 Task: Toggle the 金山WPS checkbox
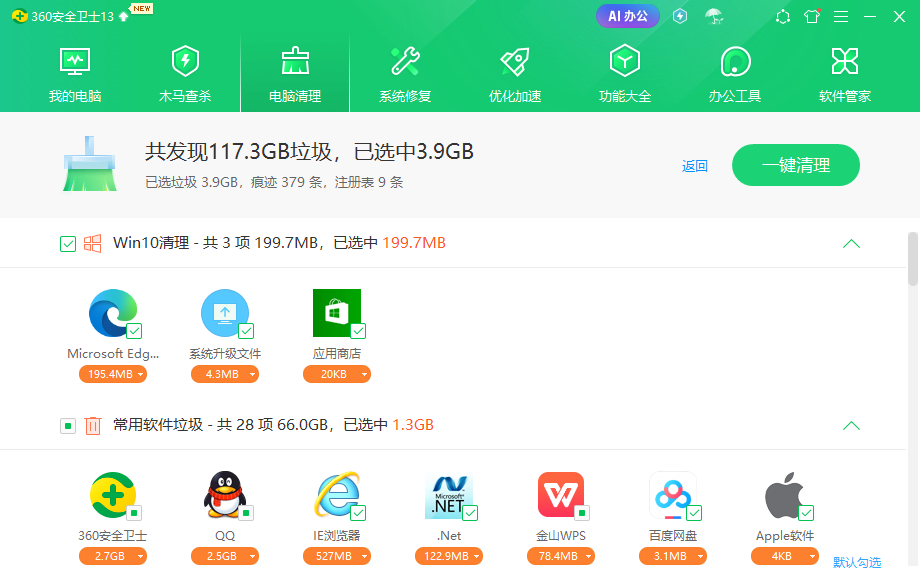[x=583, y=513]
